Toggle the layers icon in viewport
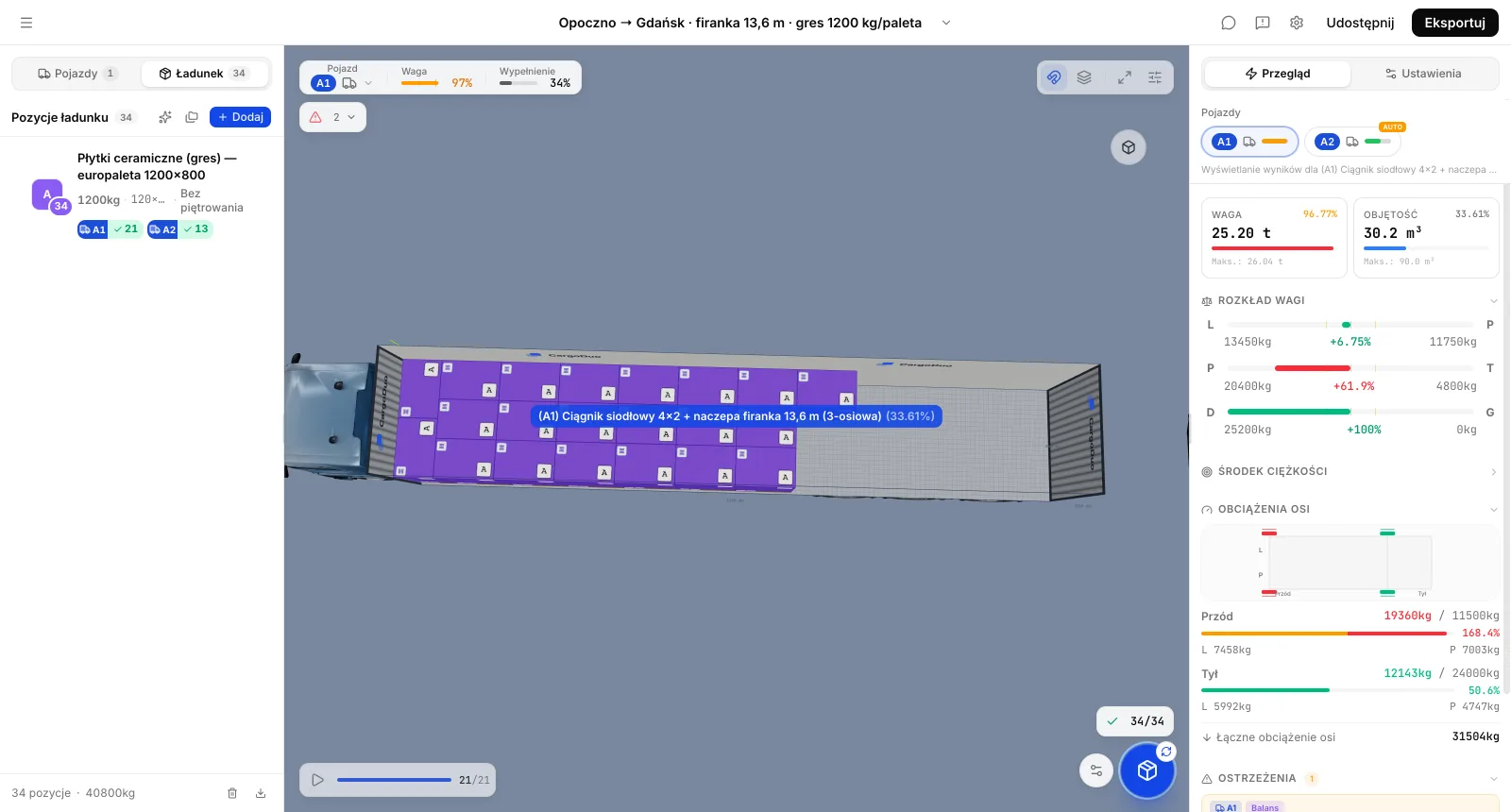The height and width of the screenshot is (812, 1511). click(x=1084, y=77)
